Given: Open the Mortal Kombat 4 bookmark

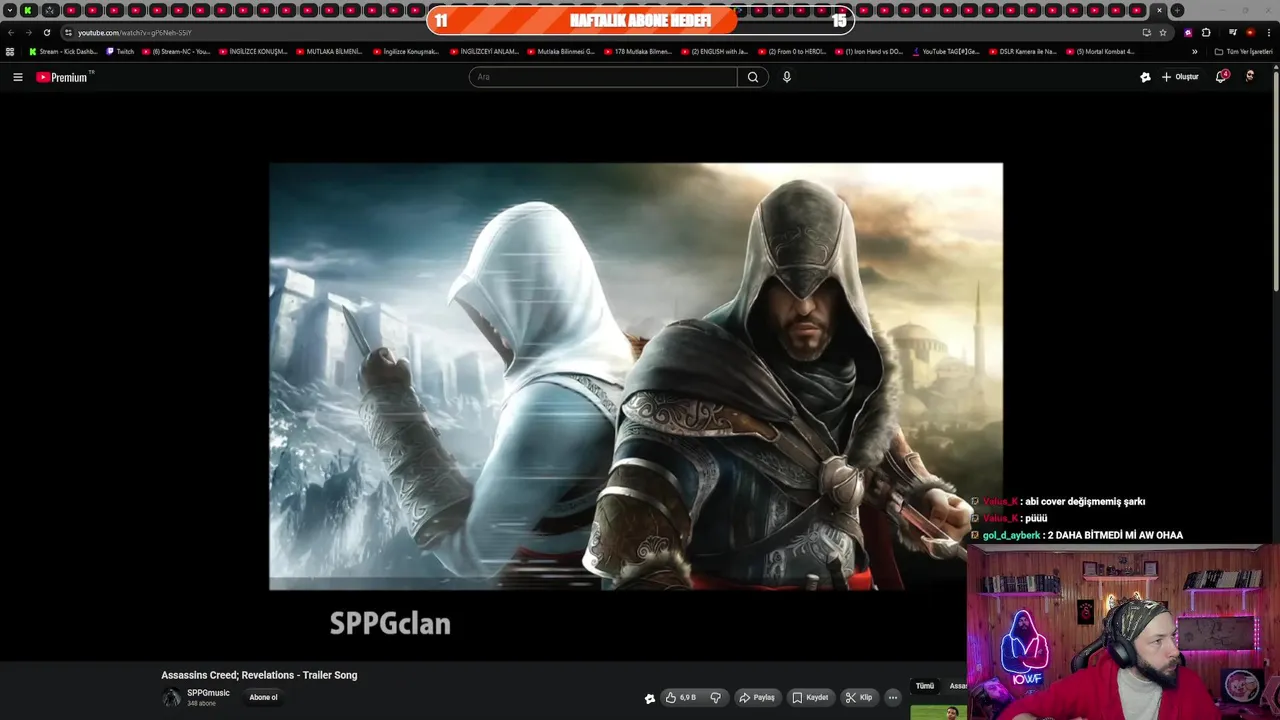Looking at the screenshot, I should [1100, 51].
